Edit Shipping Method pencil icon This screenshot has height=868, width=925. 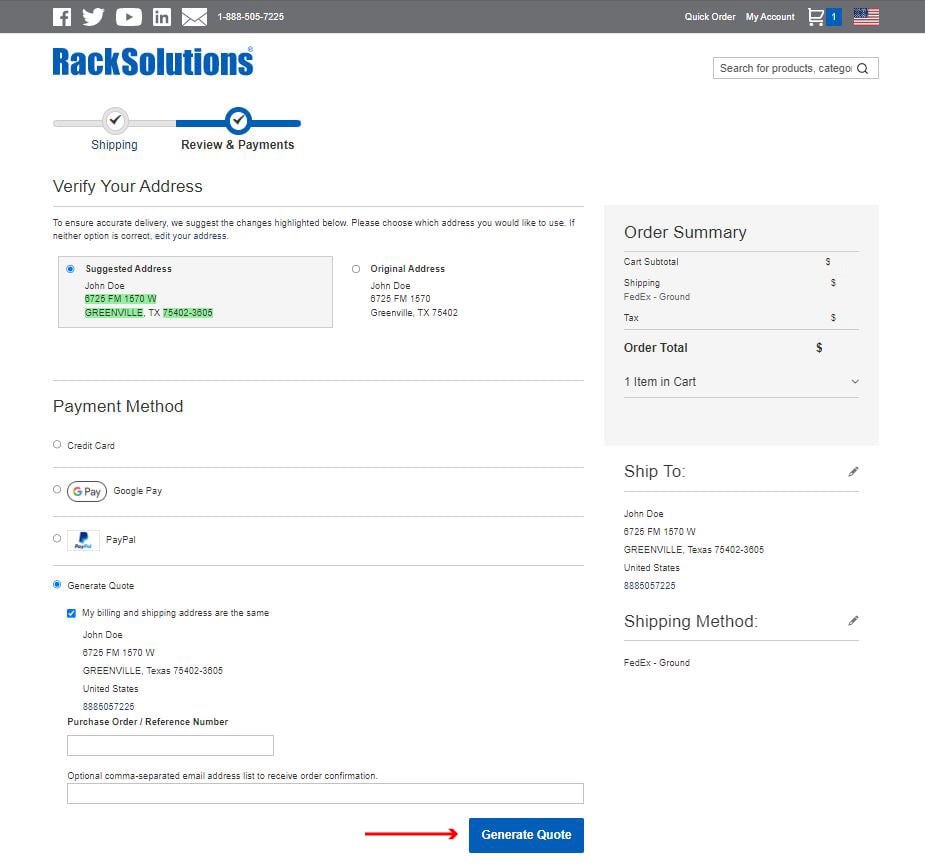pyautogui.click(x=853, y=621)
